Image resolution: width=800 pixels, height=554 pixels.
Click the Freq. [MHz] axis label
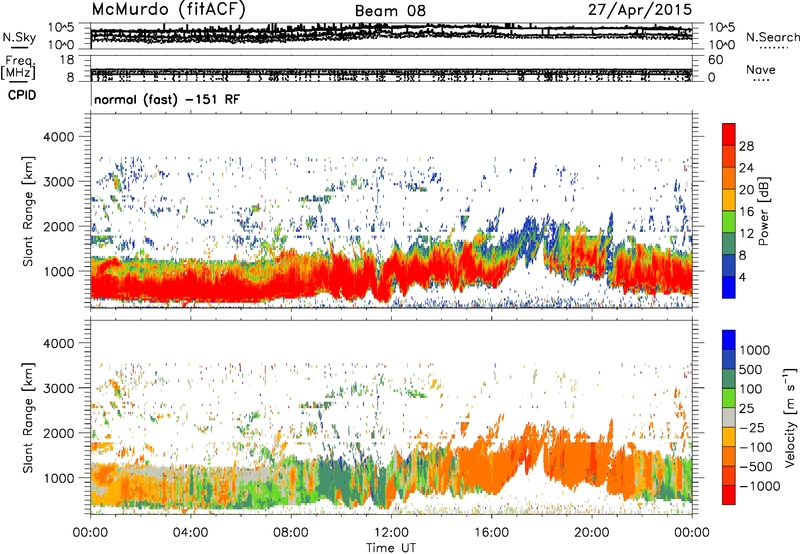pyautogui.click(x=18, y=68)
